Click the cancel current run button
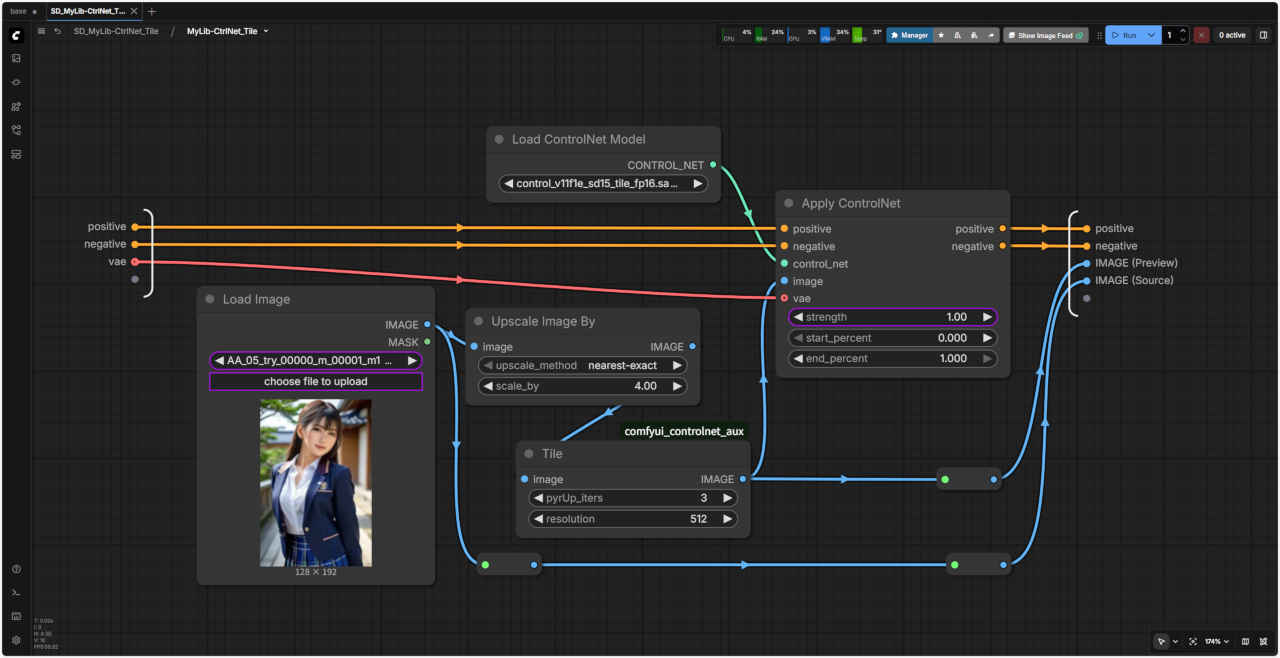The image size is (1280, 658). coord(1201,35)
